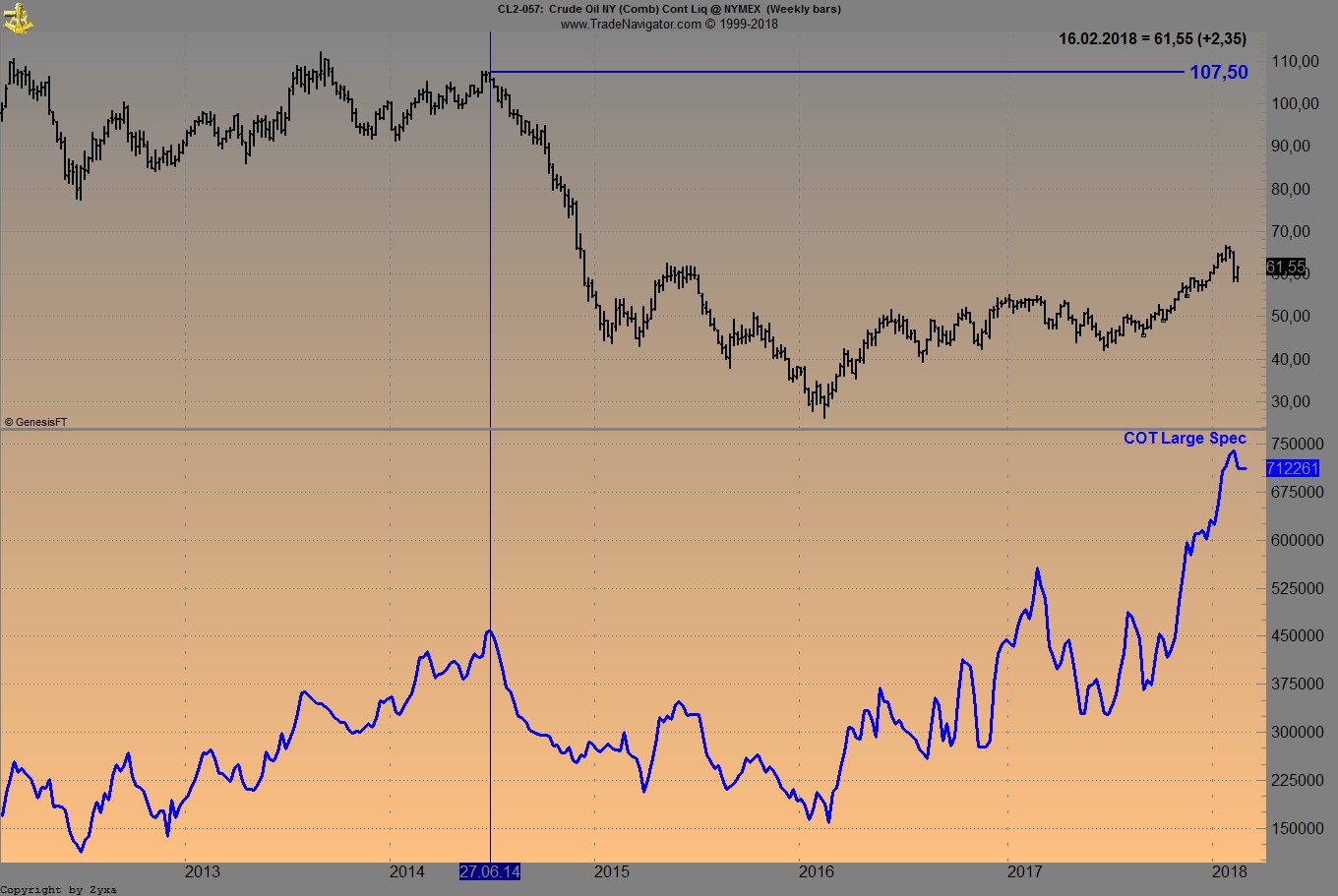Click the Copyright by Zyxa text
Screen dimensions: 1338x896
pyautogui.click(x=59, y=889)
